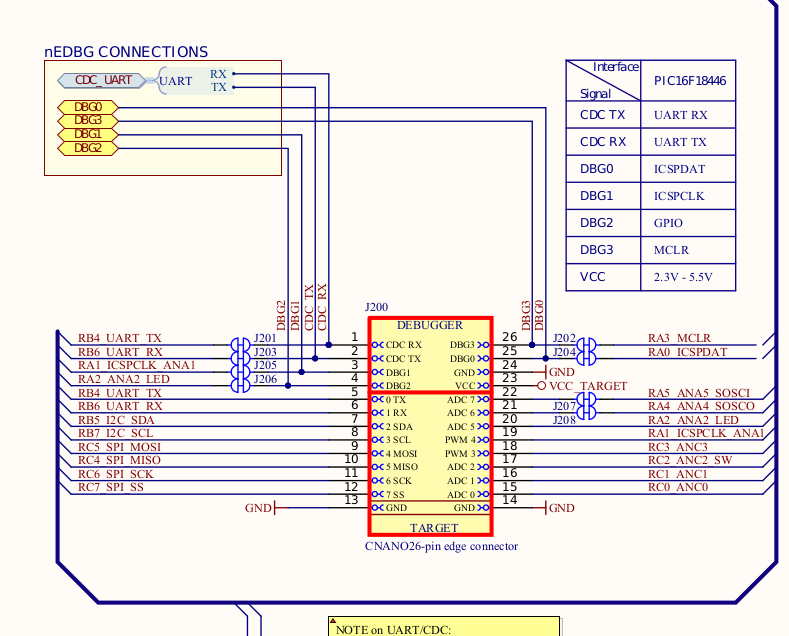Image resolution: width=789 pixels, height=636 pixels.
Task: Select net label RC5_SPI_MOSI
Action: point(119,447)
